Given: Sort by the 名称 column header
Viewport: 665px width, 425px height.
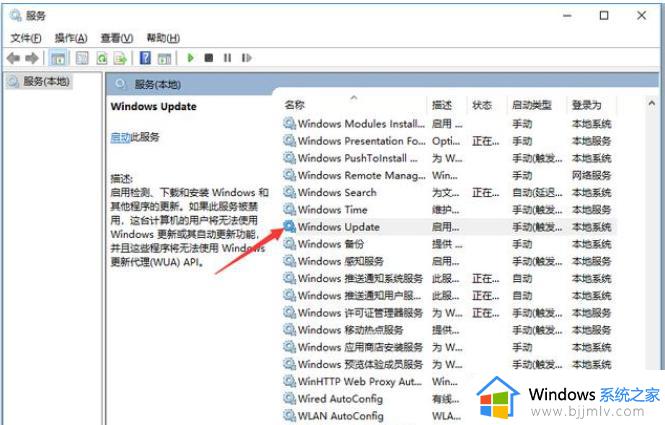Looking at the screenshot, I should (295, 105).
